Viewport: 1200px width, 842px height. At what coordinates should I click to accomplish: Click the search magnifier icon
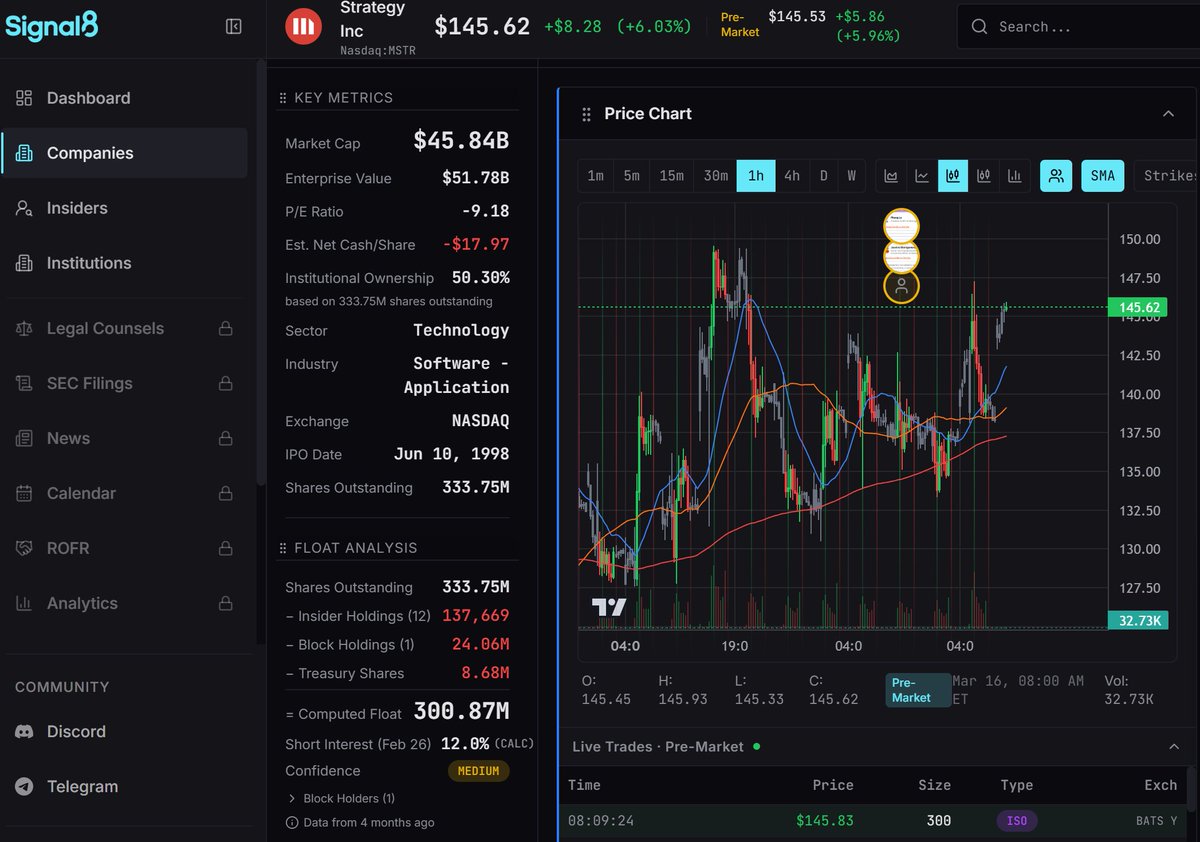[980, 27]
